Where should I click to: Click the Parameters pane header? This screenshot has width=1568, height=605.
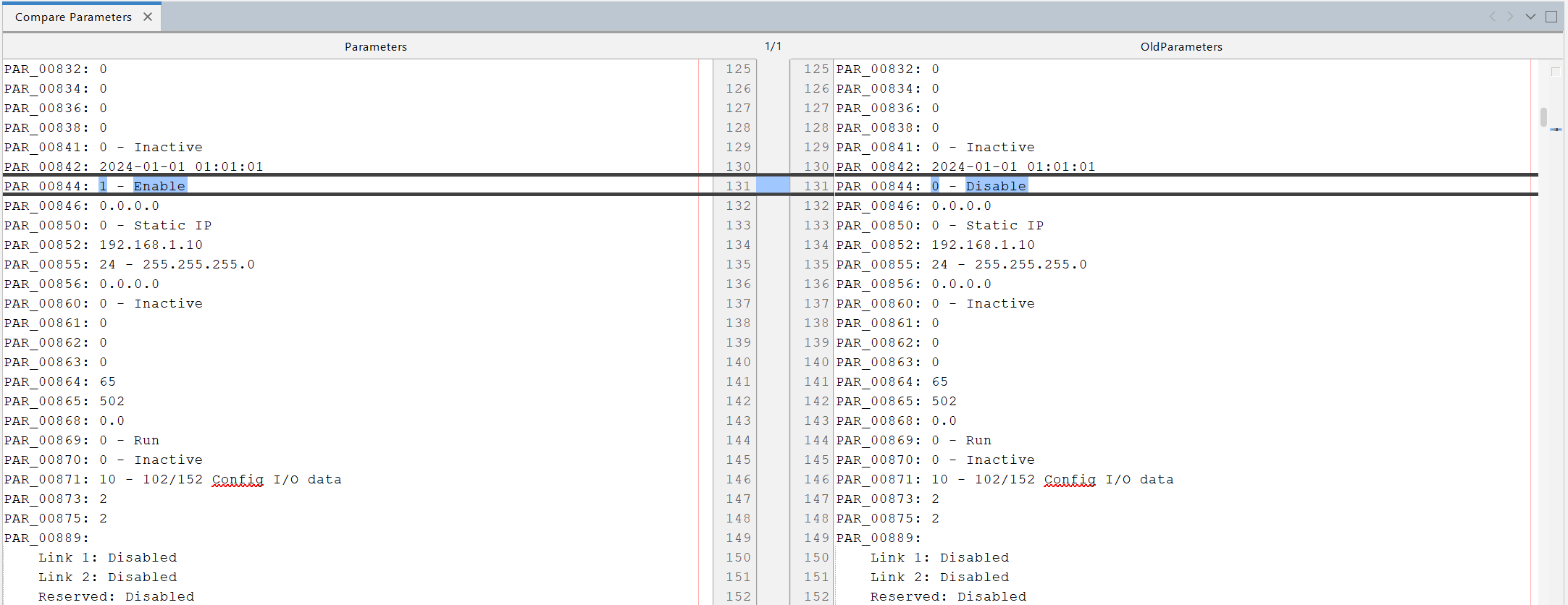(376, 46)
